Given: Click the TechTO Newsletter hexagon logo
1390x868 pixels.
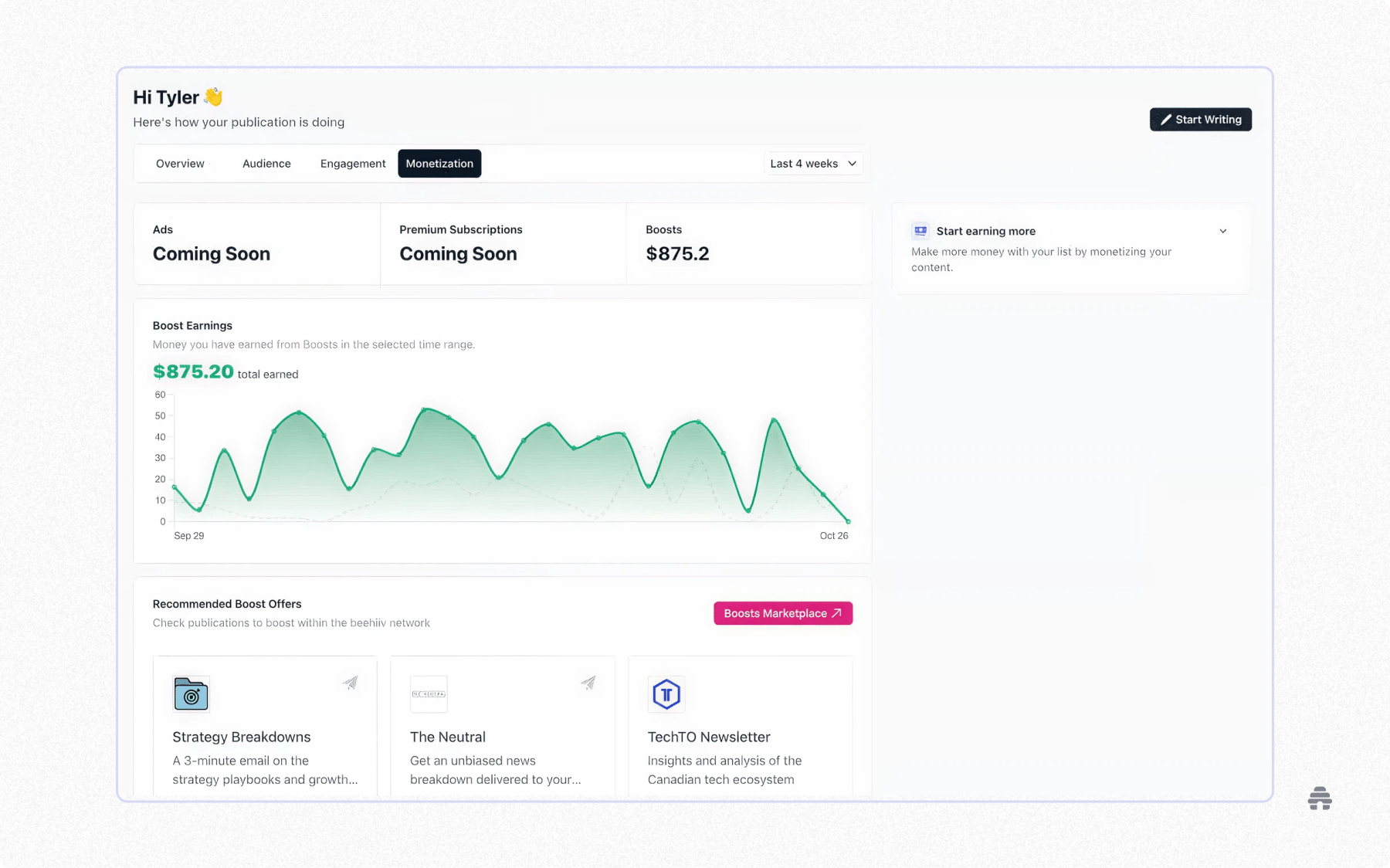Looking at the screenshot, I should click(666, 693).
